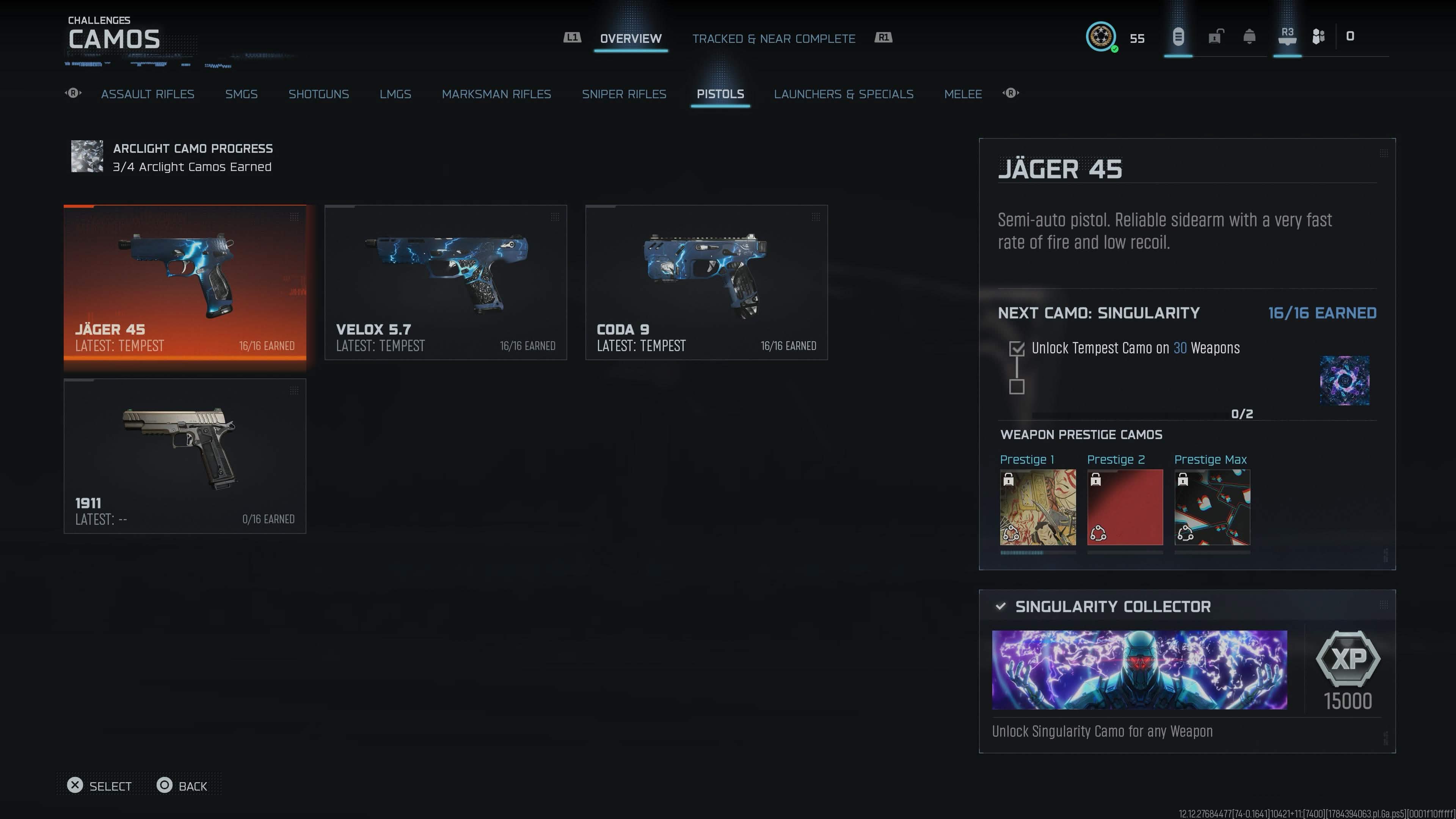Click the '15000' XP reward value
This screenshot has width=1456, height=819.
tap(1348, 701)
